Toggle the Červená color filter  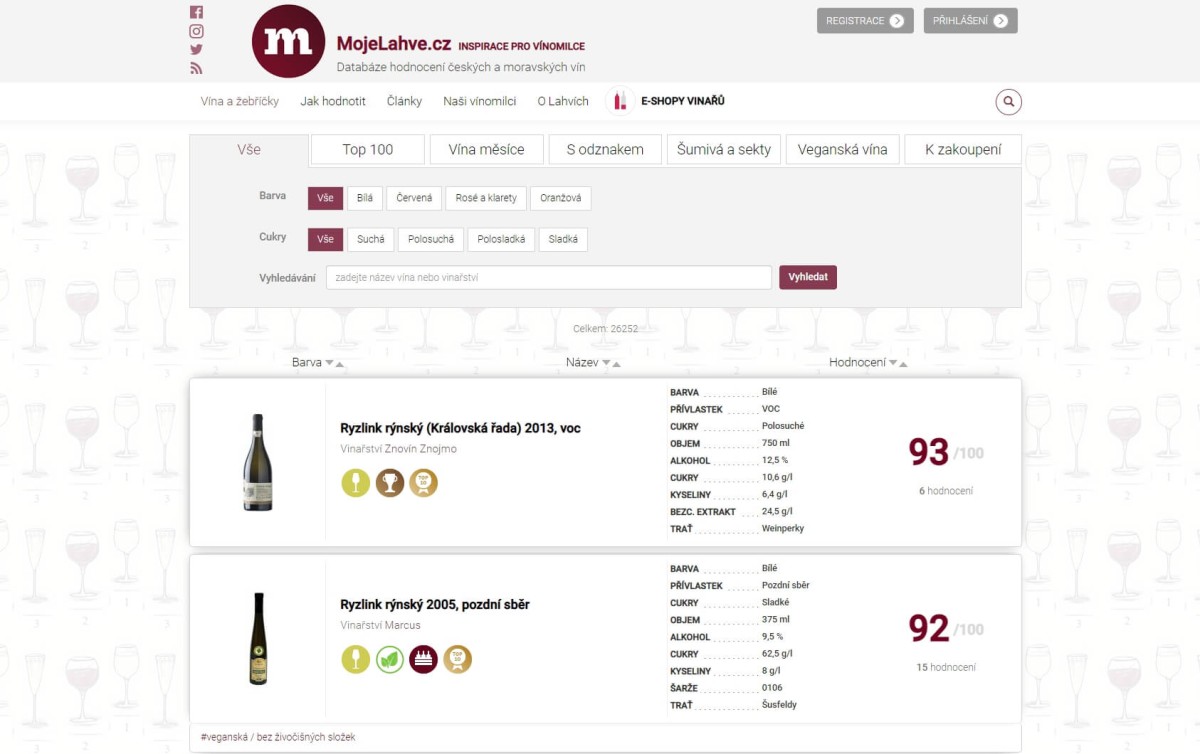pyautogui.click(x=414, y=198)
